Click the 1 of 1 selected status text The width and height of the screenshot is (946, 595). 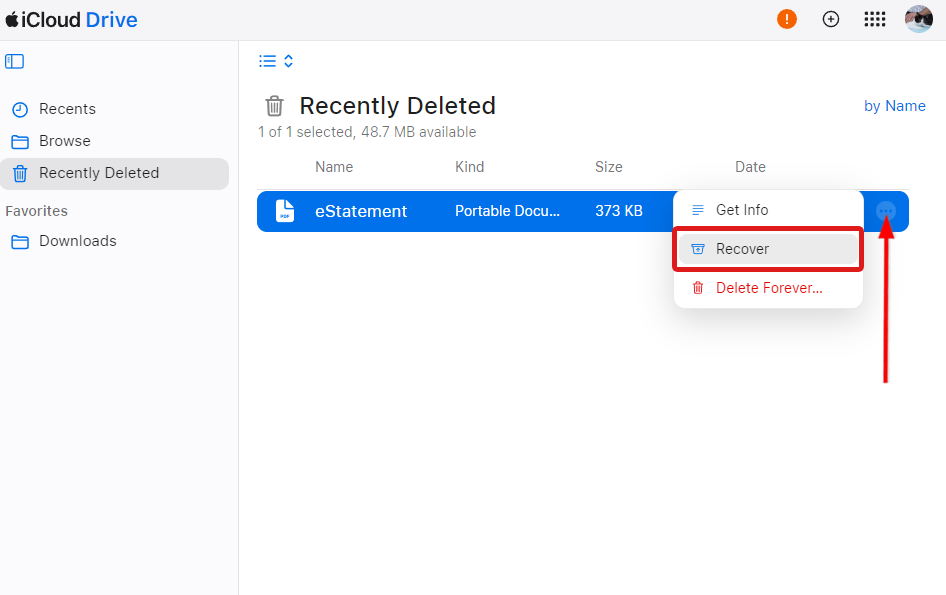367,132
